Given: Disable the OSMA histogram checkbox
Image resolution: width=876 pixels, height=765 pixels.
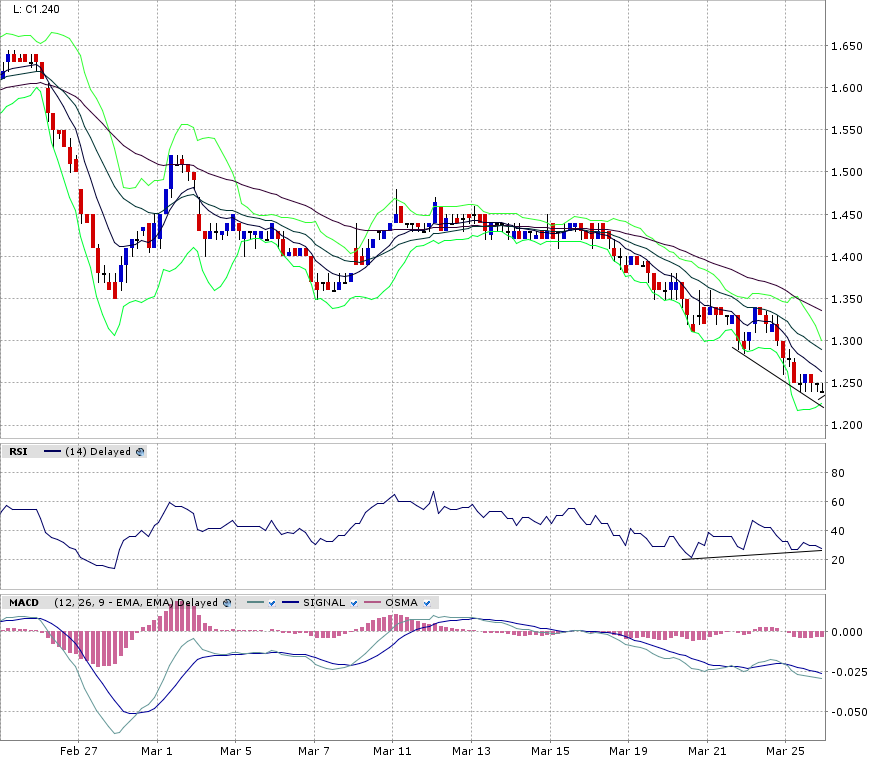Looking at the screenshot, I should click(427, 603).
